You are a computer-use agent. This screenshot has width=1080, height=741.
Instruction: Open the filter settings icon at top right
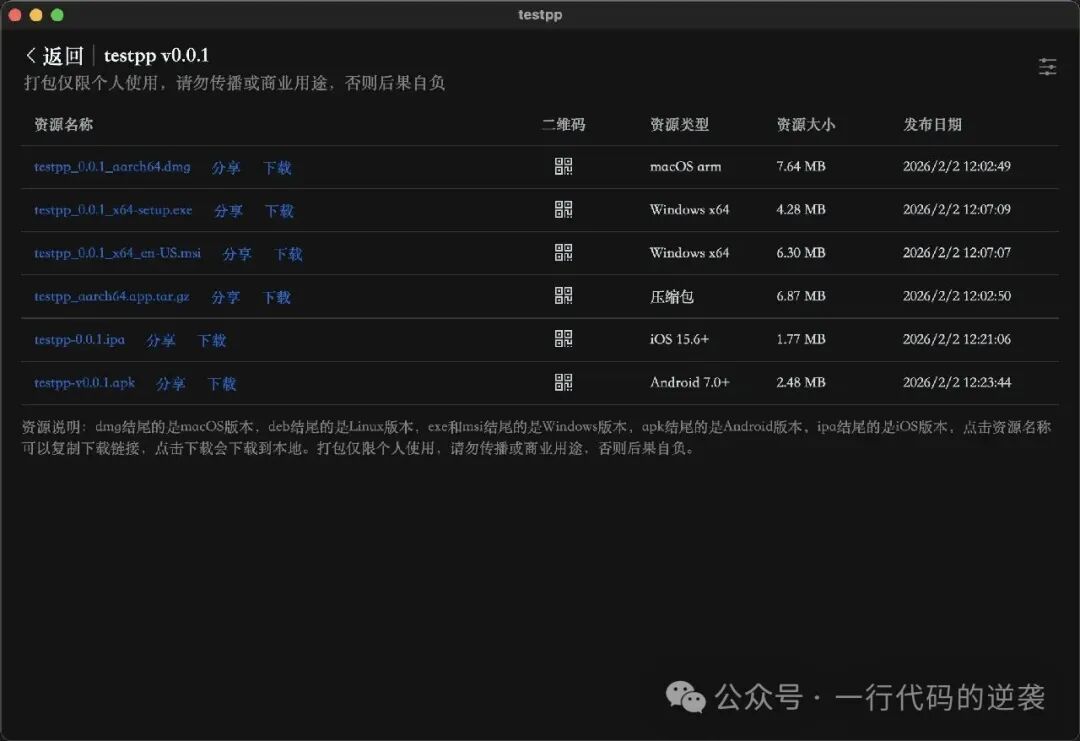point(1047,66)
